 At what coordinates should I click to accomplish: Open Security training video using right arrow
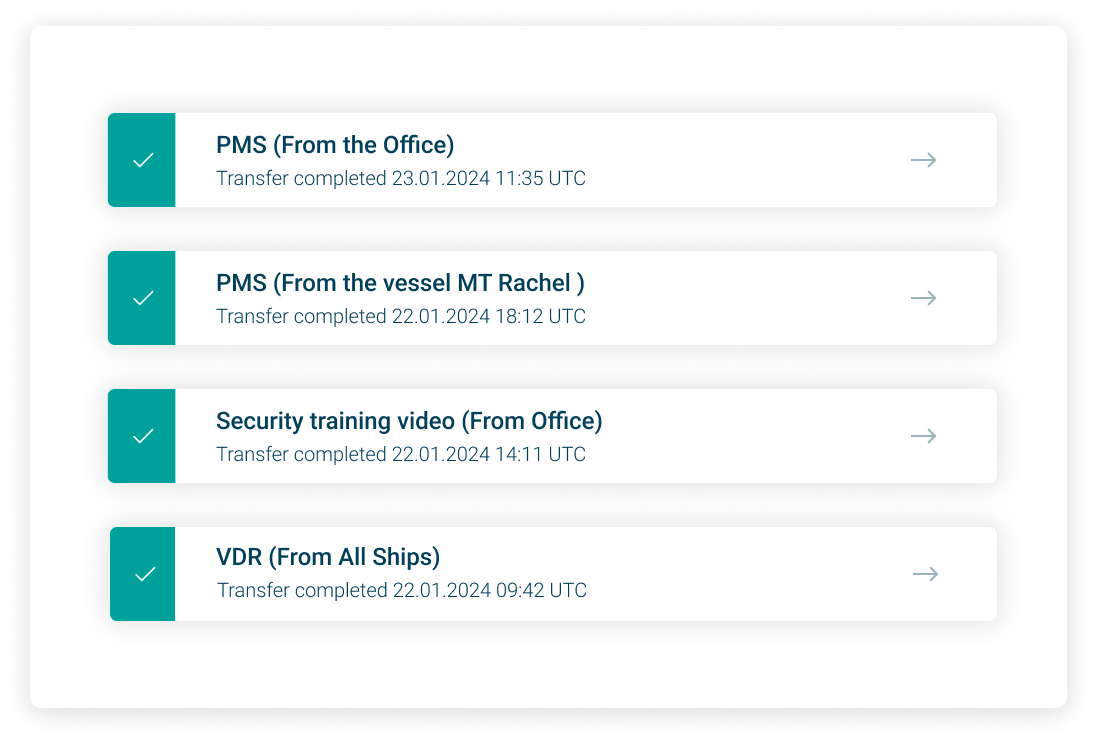[923, 436]
